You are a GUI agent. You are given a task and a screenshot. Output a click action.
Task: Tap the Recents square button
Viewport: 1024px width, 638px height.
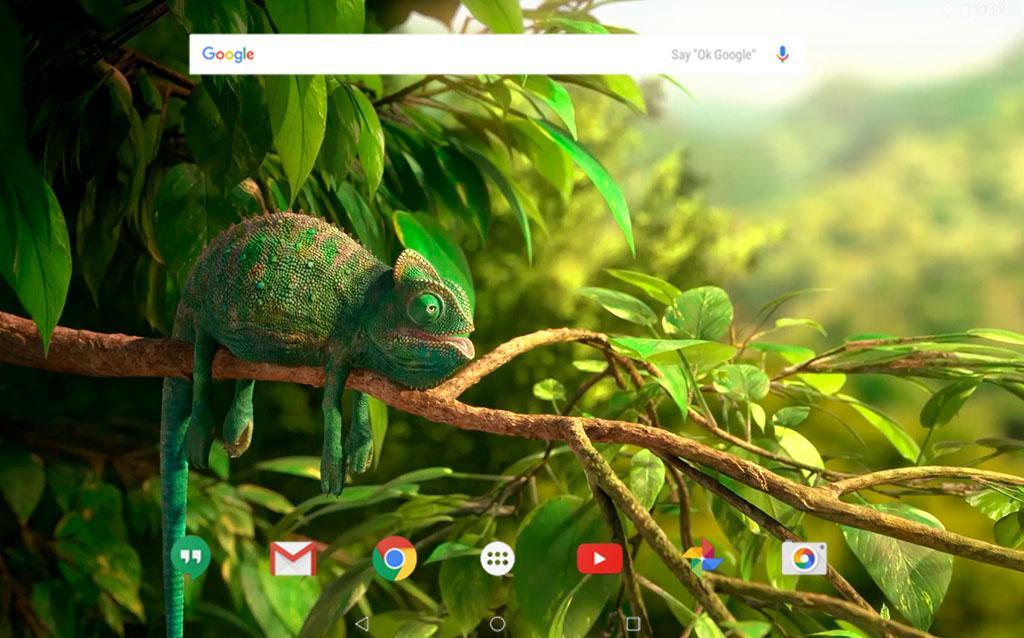point(632,624)
